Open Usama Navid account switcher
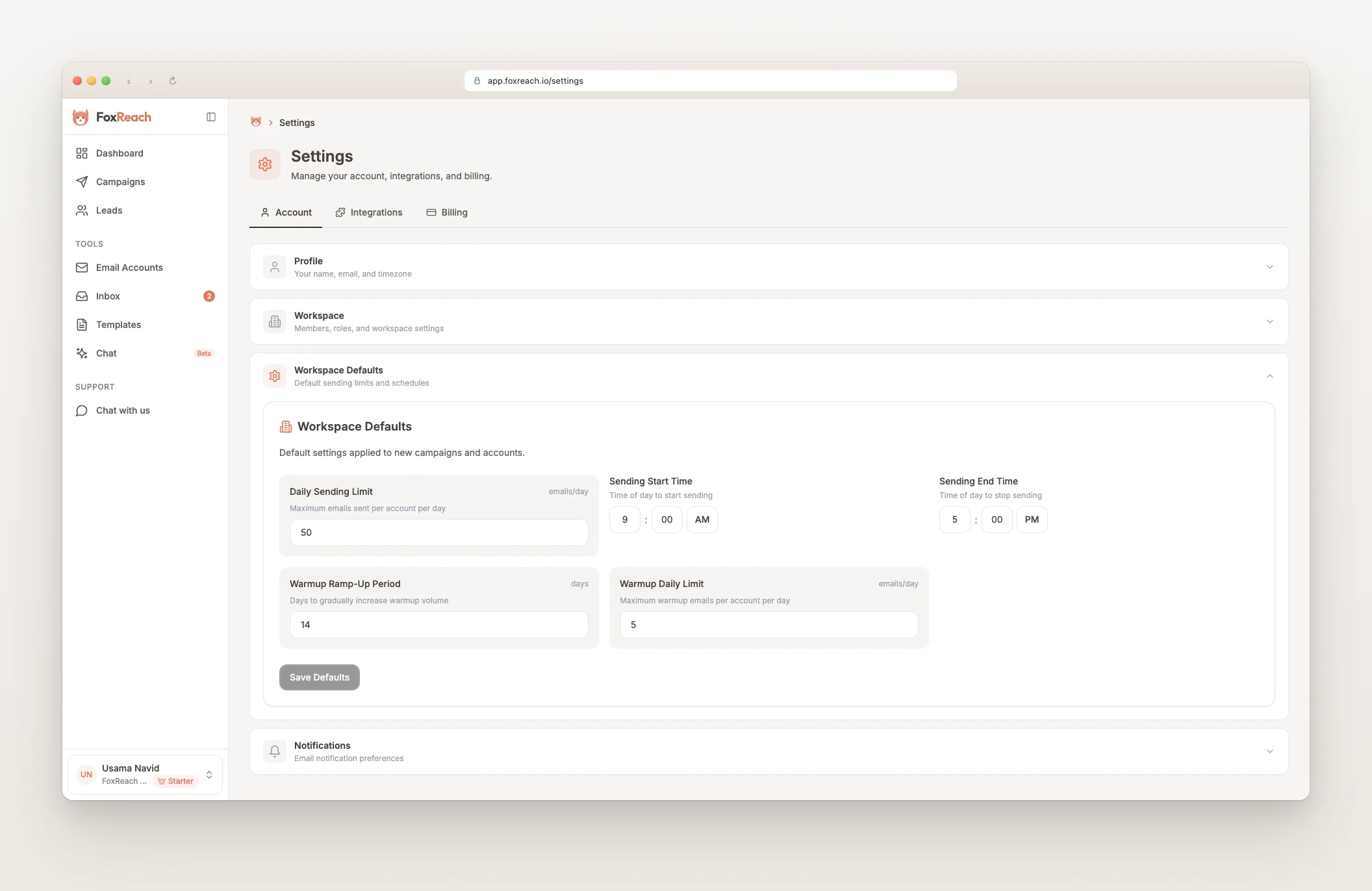The image size is (1372, 891). coord(145,774)
